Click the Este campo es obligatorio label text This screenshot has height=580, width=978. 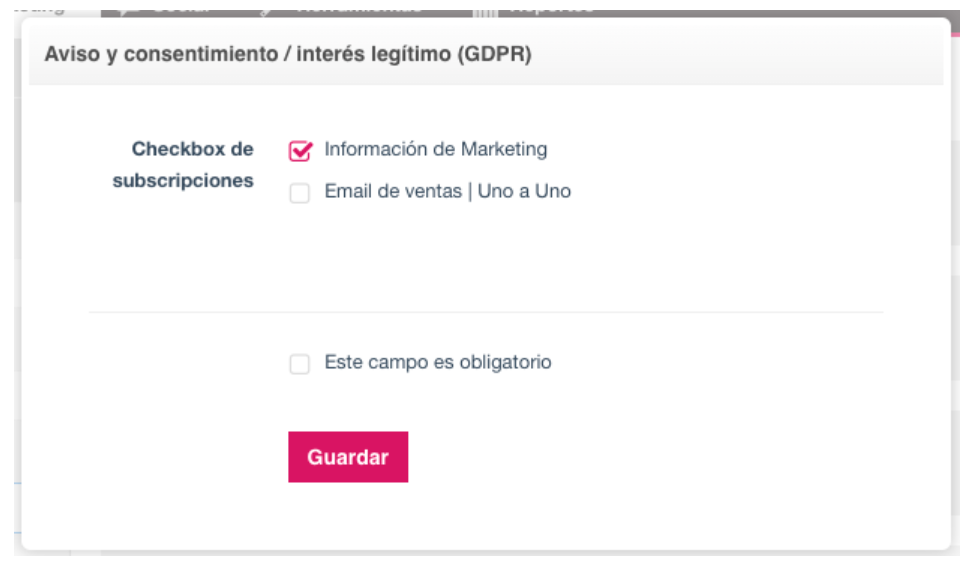(x=438, y=363)
